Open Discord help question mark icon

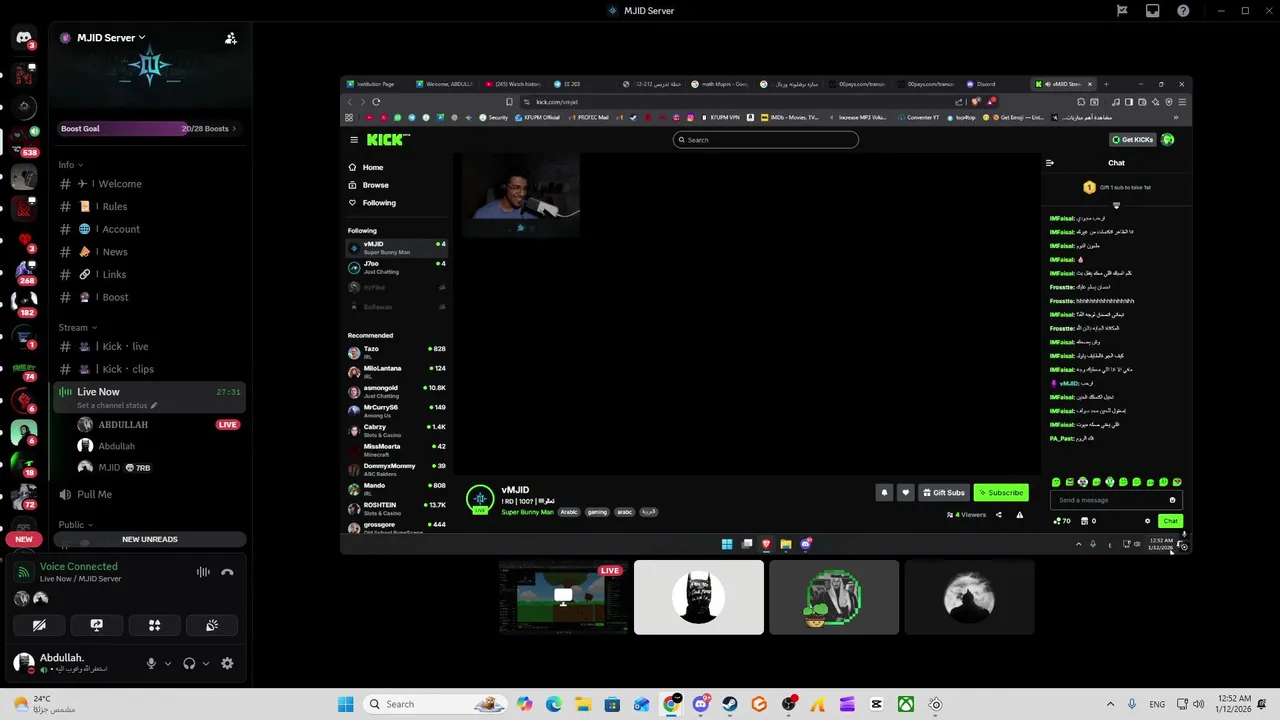(x=1183, y=11)
